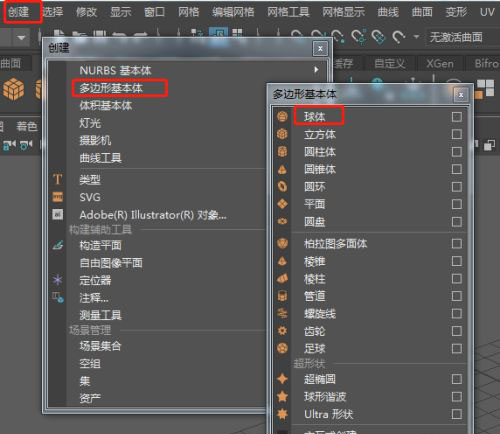Open option box for 圆锥体
This screenshot has width=500, height=434.
[x=457, y=169]
